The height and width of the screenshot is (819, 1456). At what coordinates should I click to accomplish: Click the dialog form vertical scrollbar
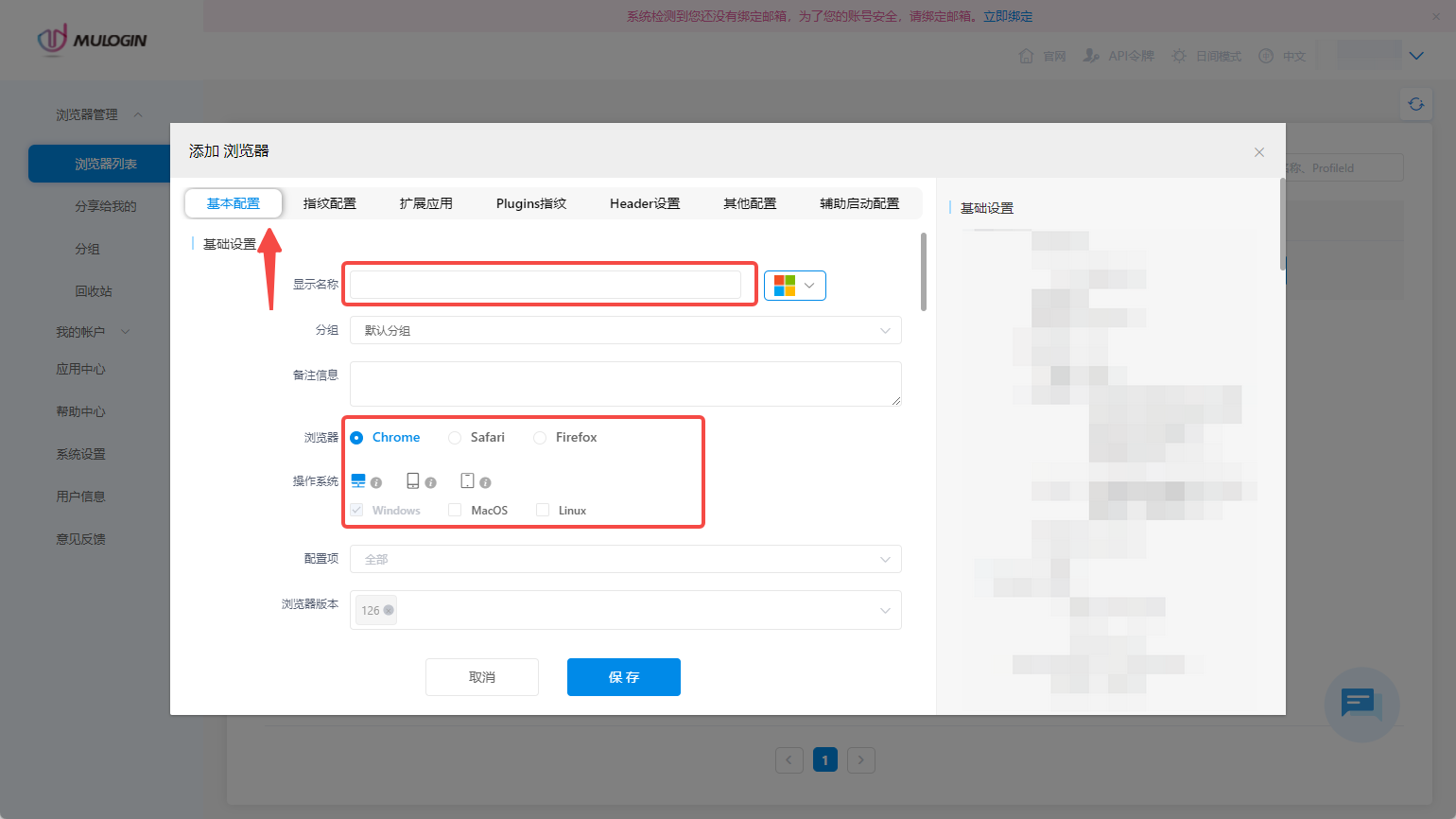point(924,272)
